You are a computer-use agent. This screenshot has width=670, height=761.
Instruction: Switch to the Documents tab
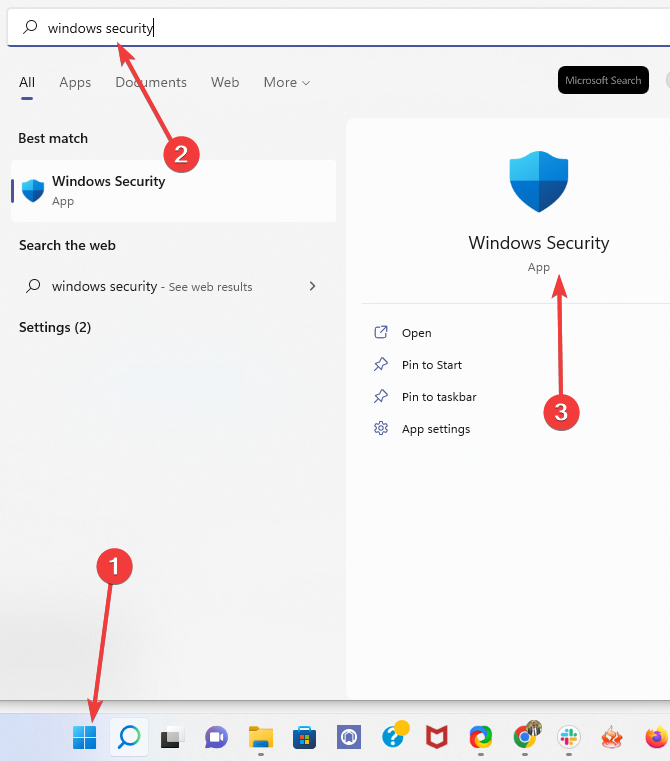151,82
